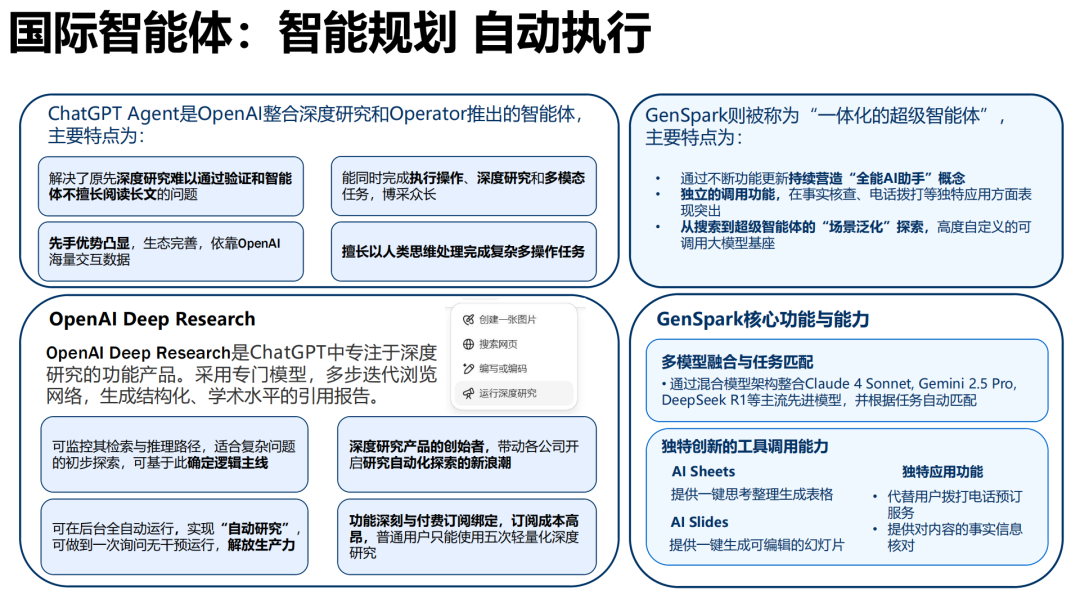Screen dimensions: 1080x608
Task: Click the telescope icon beside 运行深度研究
Action: pos(468,394)
